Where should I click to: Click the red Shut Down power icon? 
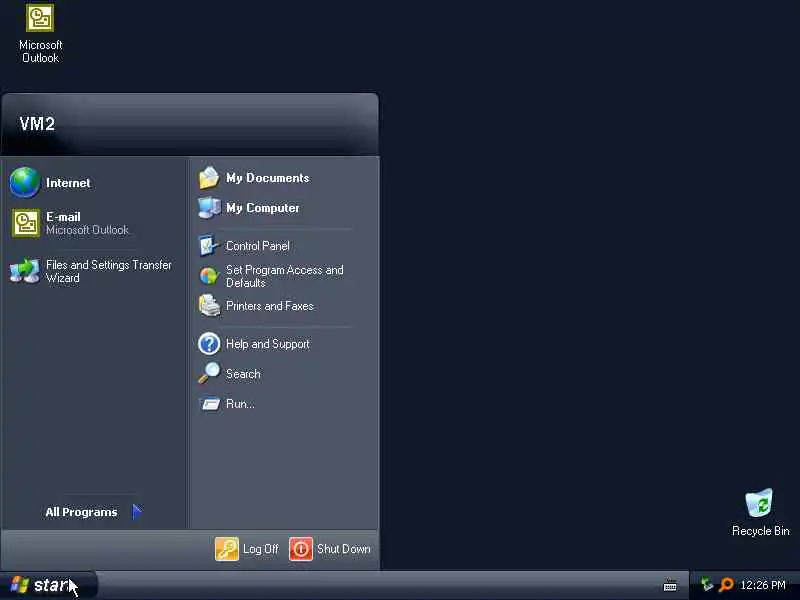click(x=301, y=549)
